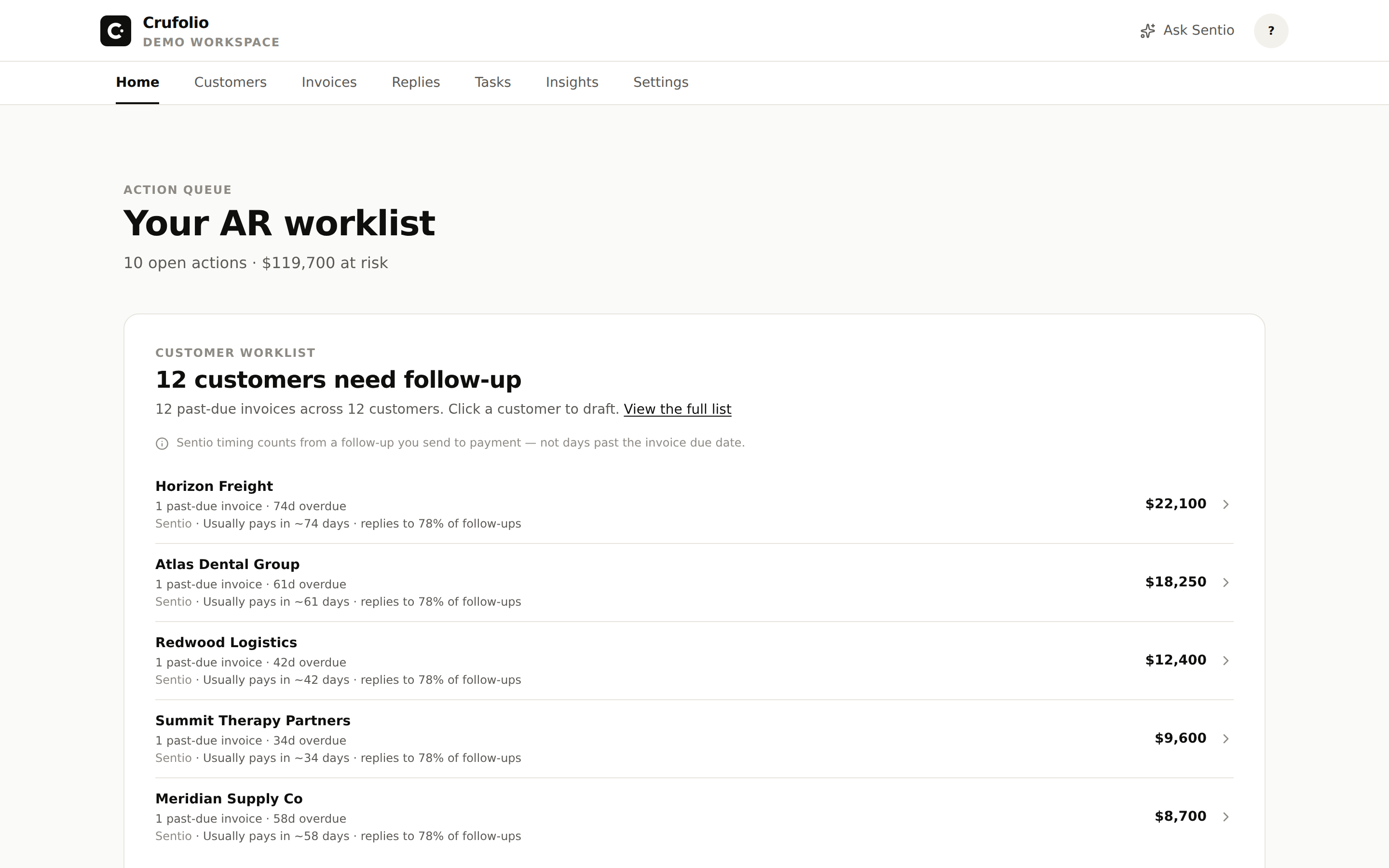This screenshot has width=1389, height=868.
Task: Open the Settings tab
Action: (661, 82)
